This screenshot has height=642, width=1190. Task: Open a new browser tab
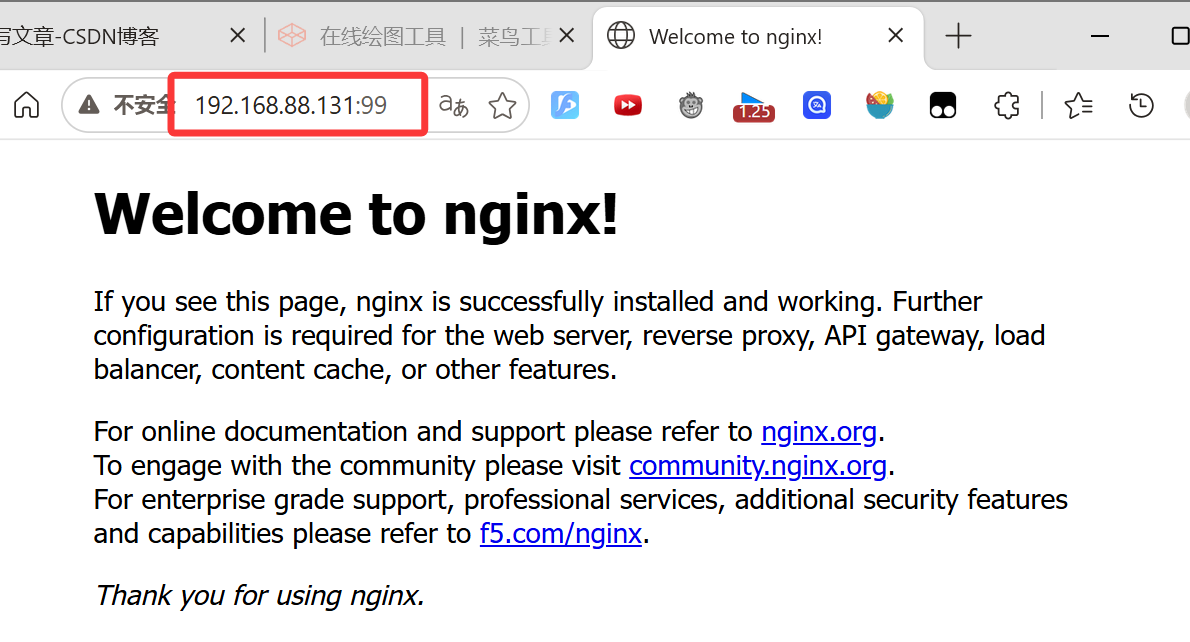958,36
